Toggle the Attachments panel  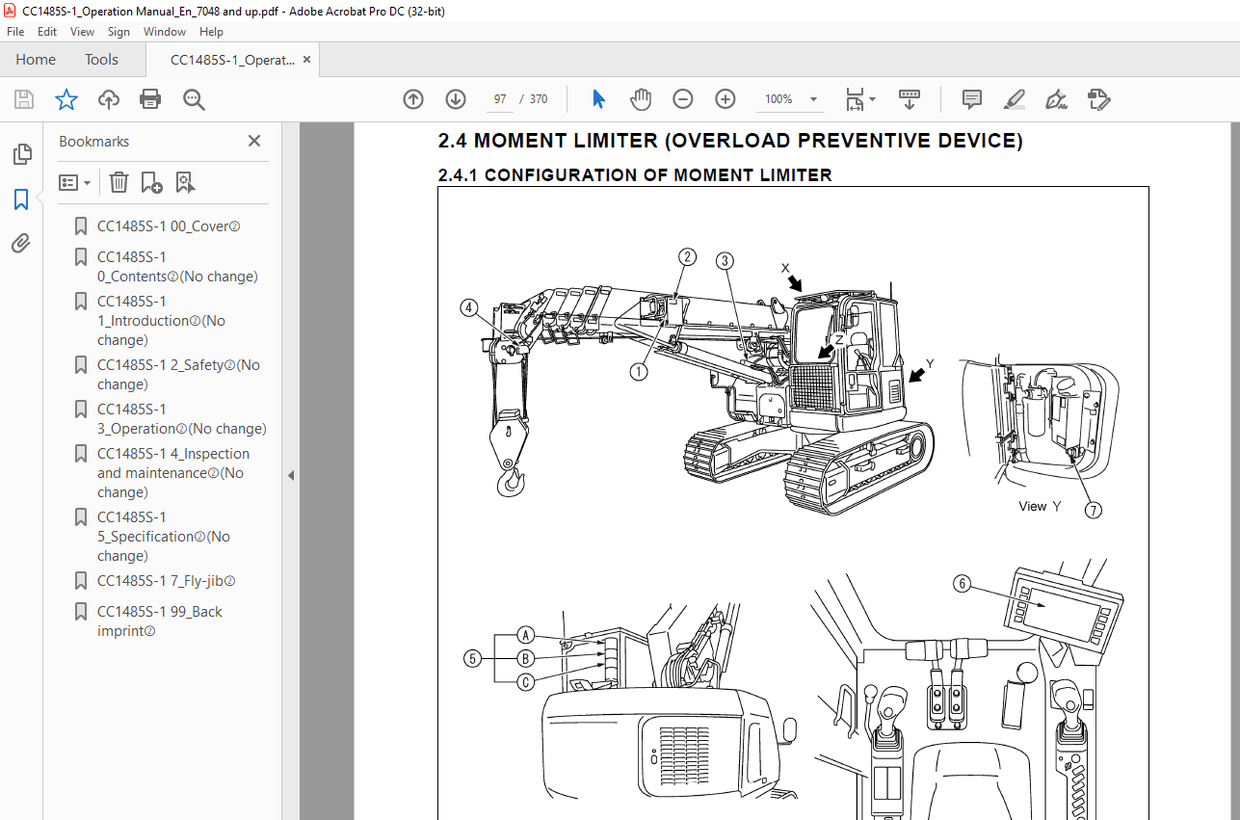click(22, 243)
